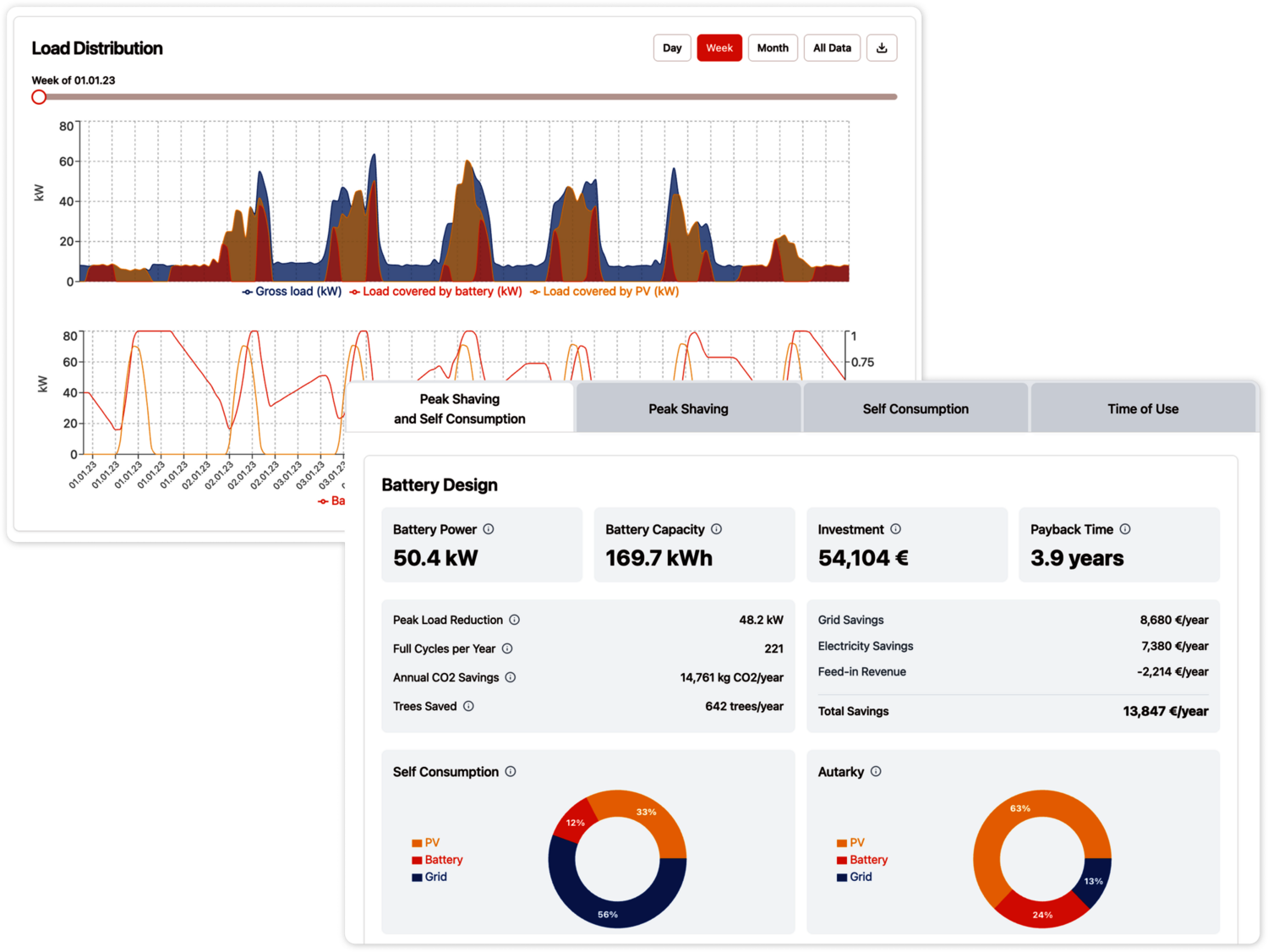Show All Data in chart
1268x952 pixels.
[x=832, y=48]
